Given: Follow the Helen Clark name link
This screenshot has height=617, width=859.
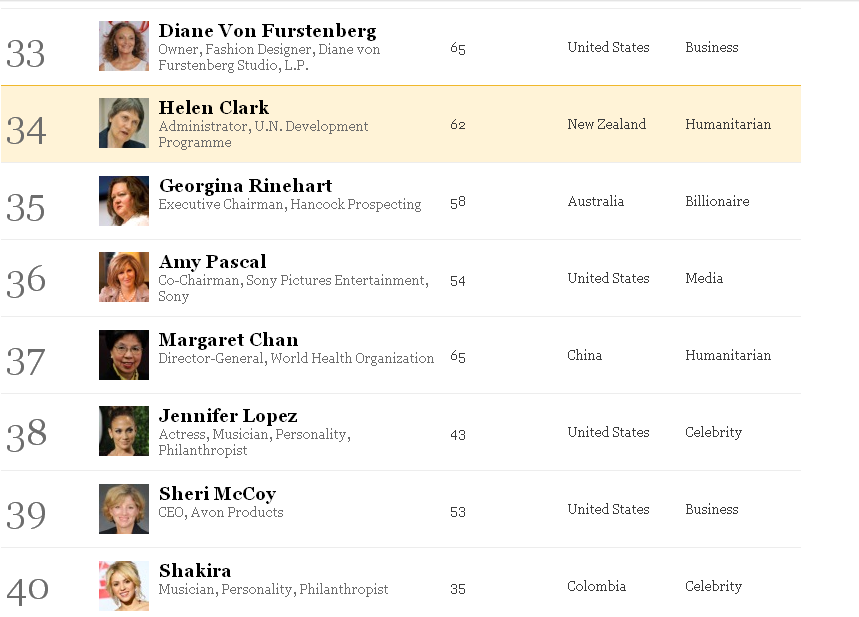Looking at the screenshot, I should pos(214,107).
